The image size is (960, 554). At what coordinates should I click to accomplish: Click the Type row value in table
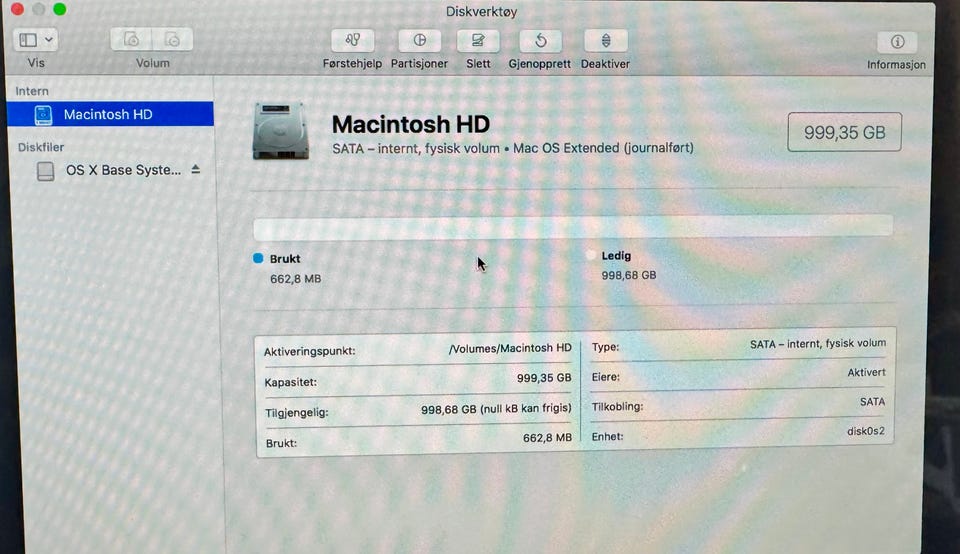(x=818, y=344)
